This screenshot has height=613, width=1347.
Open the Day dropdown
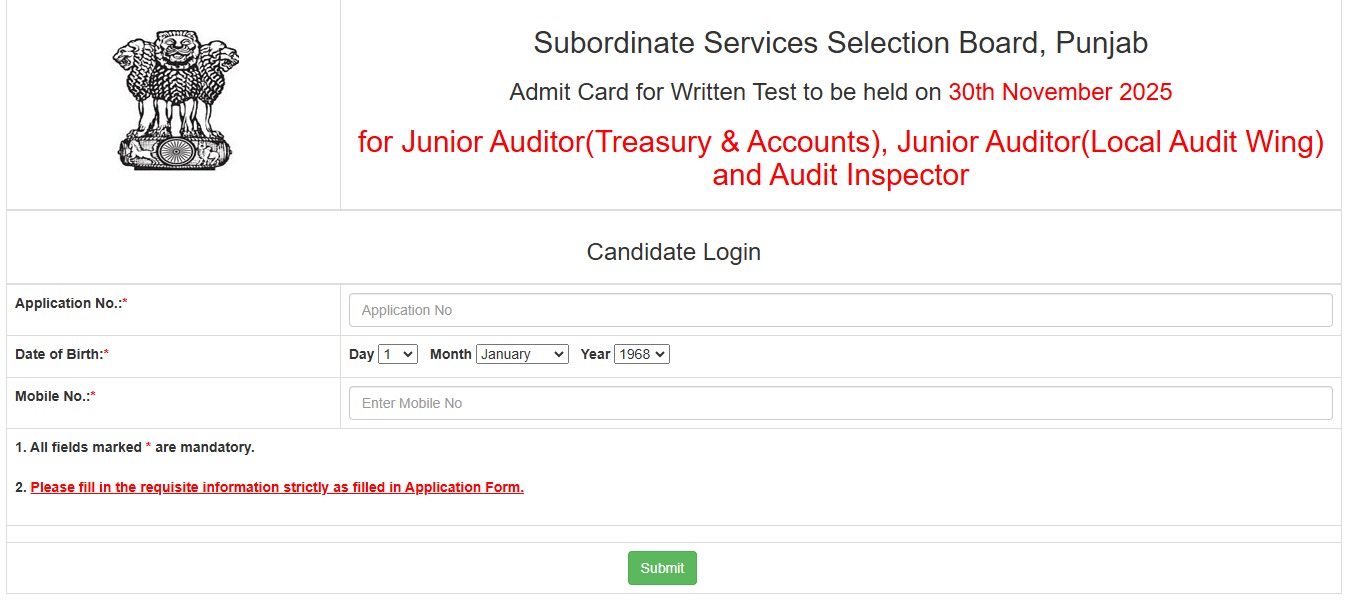point(398,353)
